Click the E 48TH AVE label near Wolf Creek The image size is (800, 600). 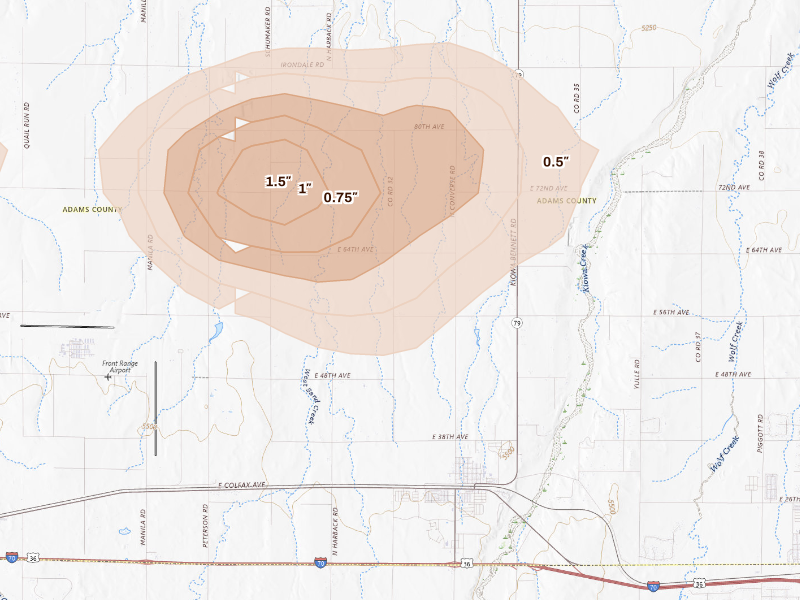coord(733,374)
